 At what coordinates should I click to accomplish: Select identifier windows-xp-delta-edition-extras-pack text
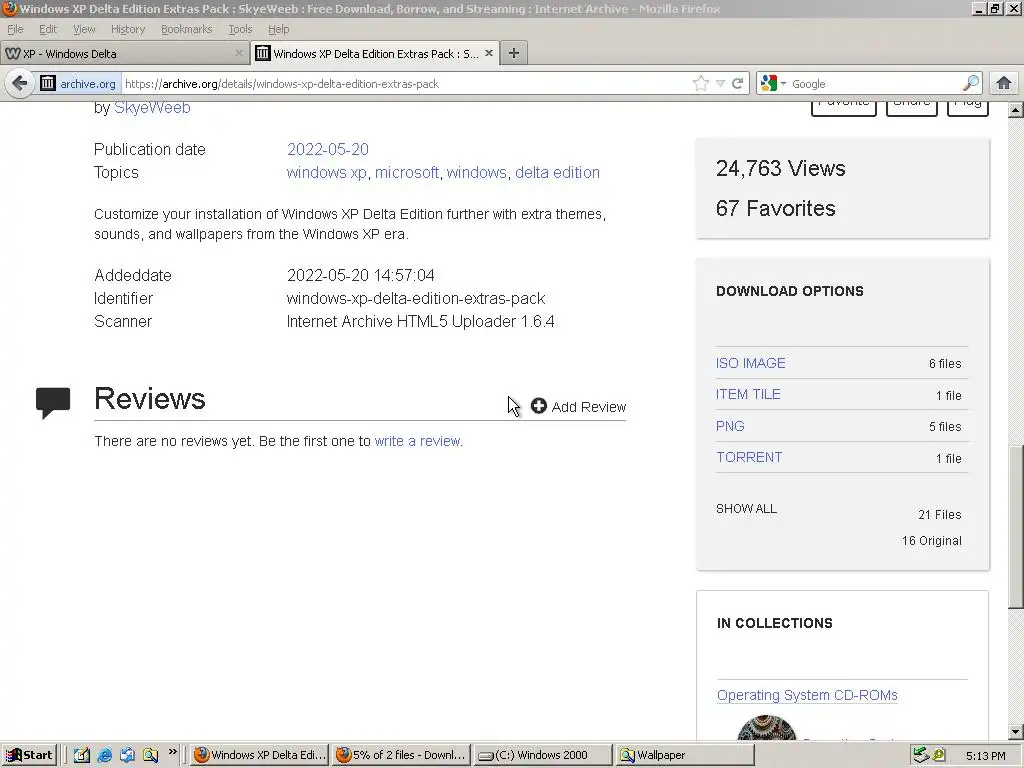[416, 298]
